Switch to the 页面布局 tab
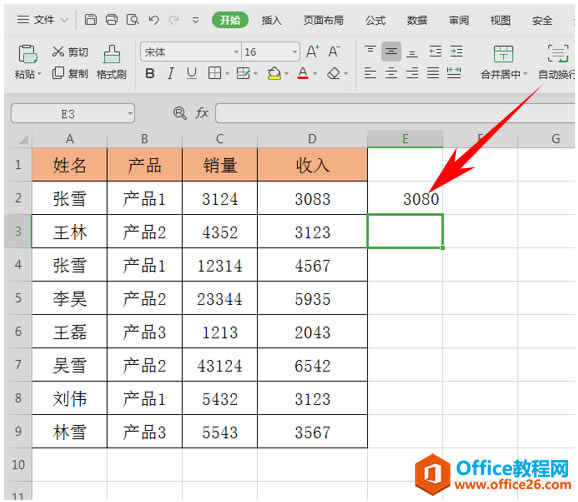This screenshot has height=502, width=578. (323, 20)
